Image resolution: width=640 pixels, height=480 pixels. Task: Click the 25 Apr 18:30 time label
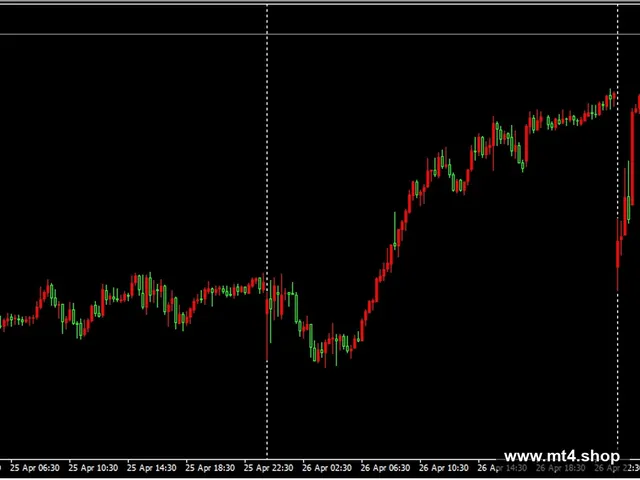210,468
